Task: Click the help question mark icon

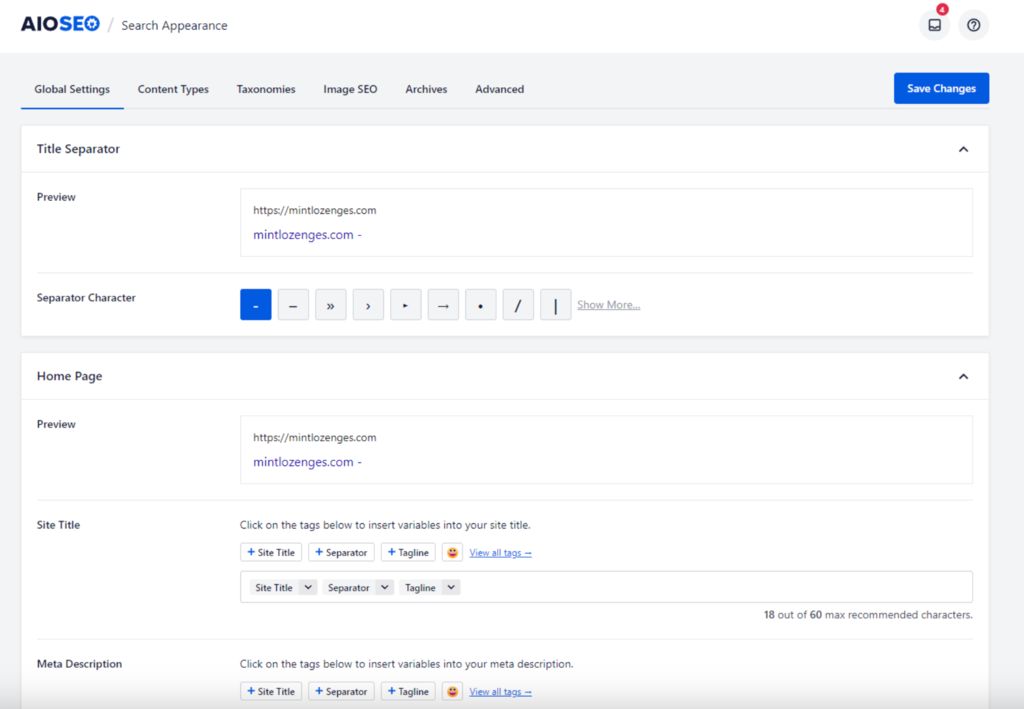Action: [973, 26]
